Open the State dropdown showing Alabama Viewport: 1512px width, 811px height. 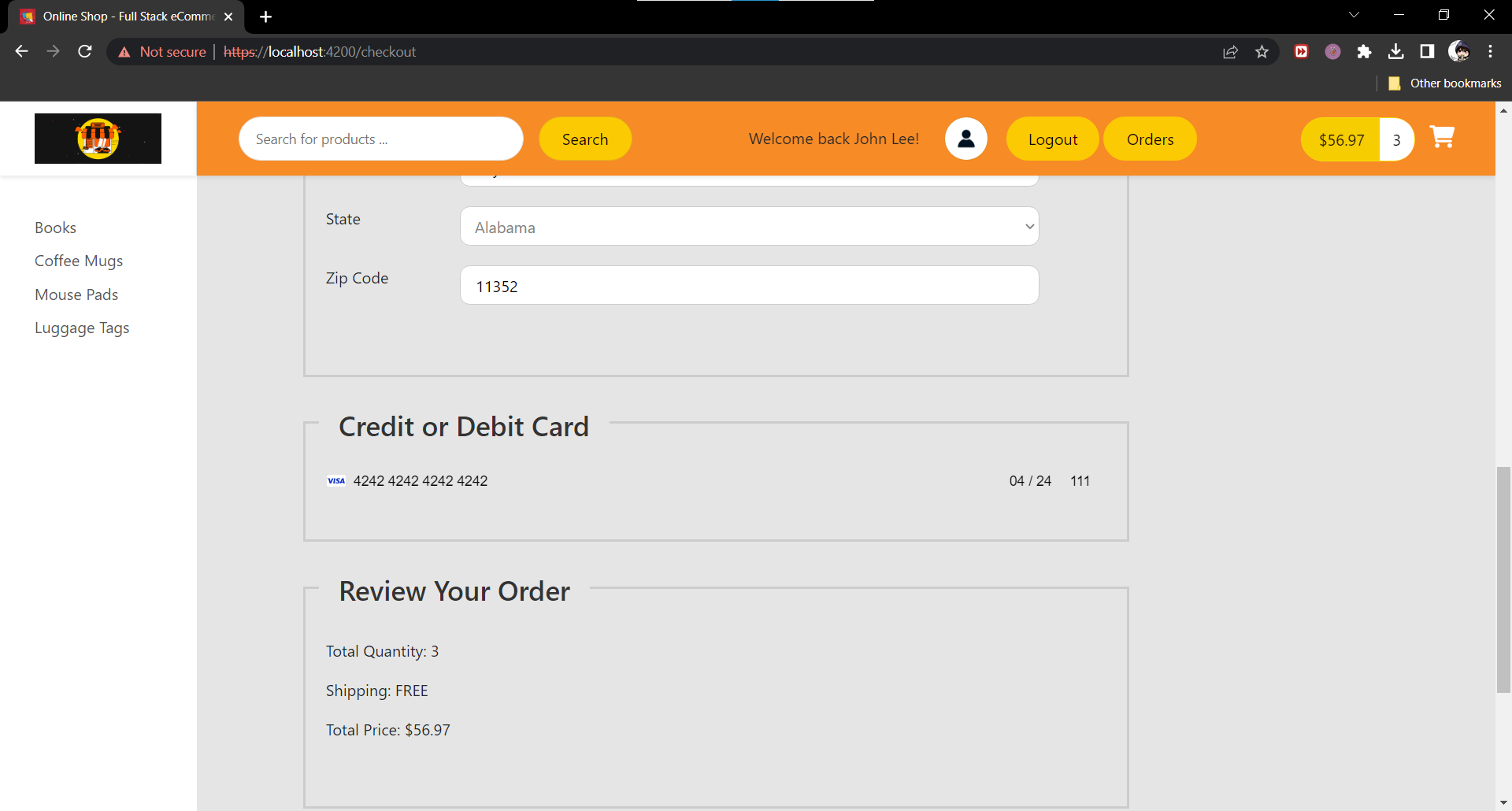pos(749,226)
